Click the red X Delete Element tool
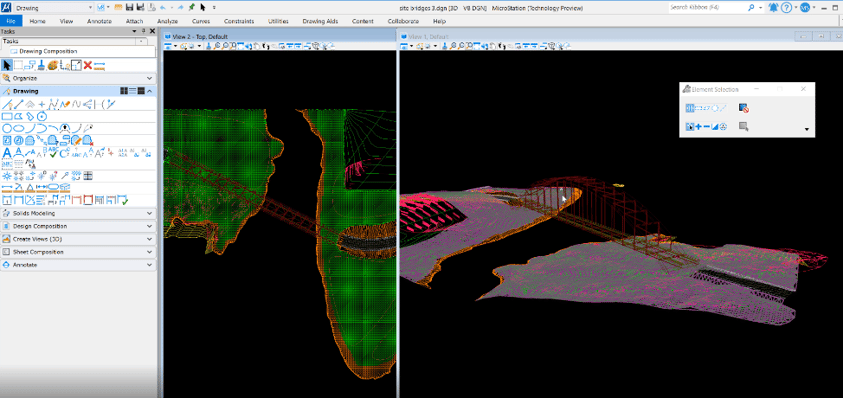 (88, 66)
